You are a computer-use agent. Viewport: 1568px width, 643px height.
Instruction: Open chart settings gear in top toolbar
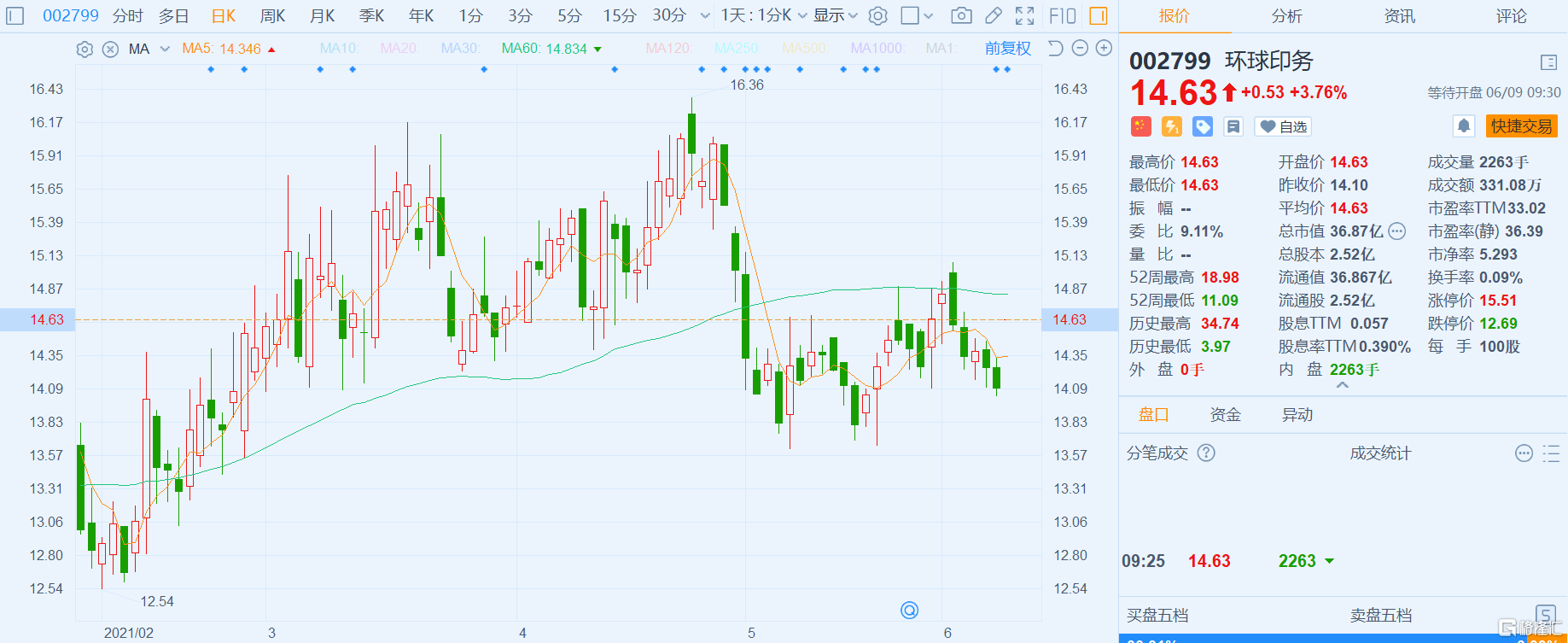pyautogui.click(x=877, y=15)
